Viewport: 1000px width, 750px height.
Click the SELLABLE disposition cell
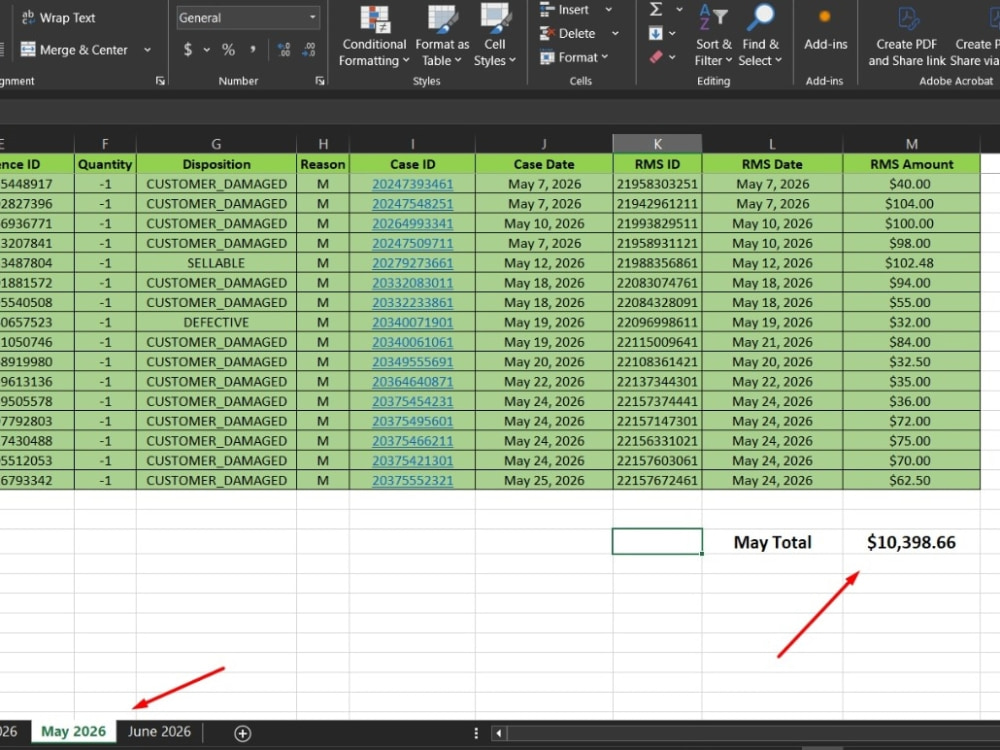(x=216, y=263)
